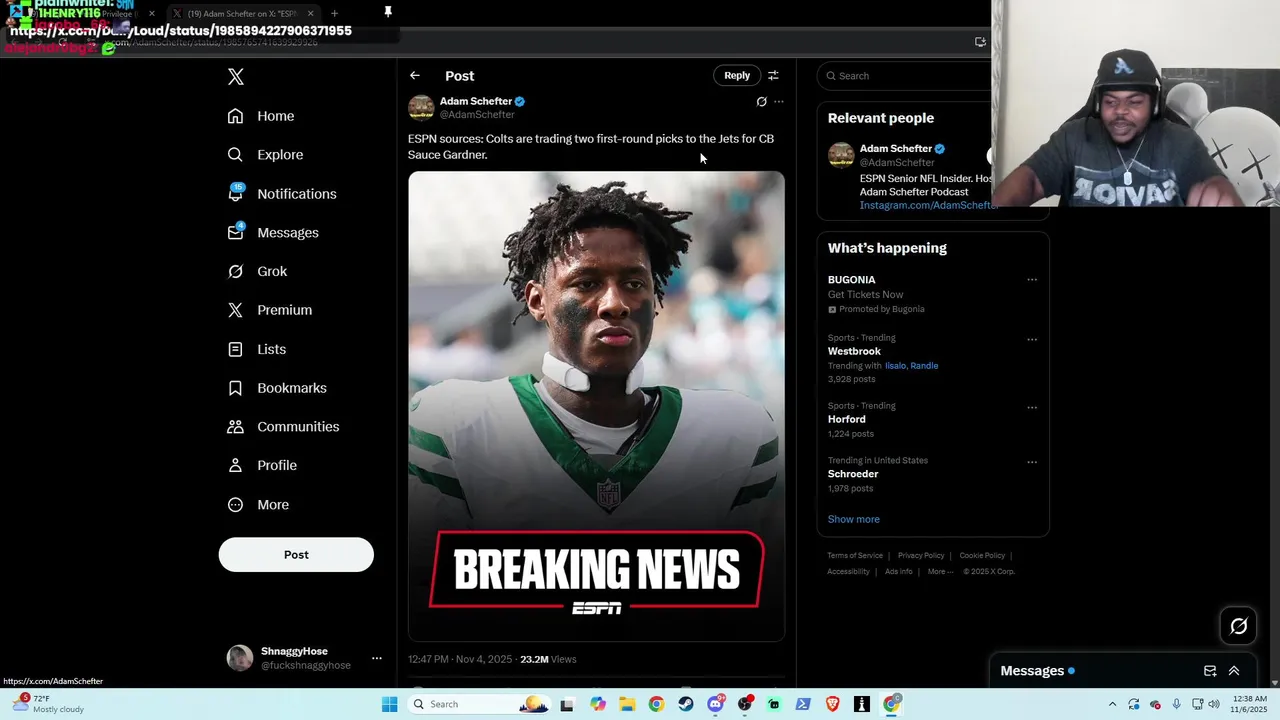Open Lists in sidebar
This screenshot has height=720, width=1280.
point(256,349)
